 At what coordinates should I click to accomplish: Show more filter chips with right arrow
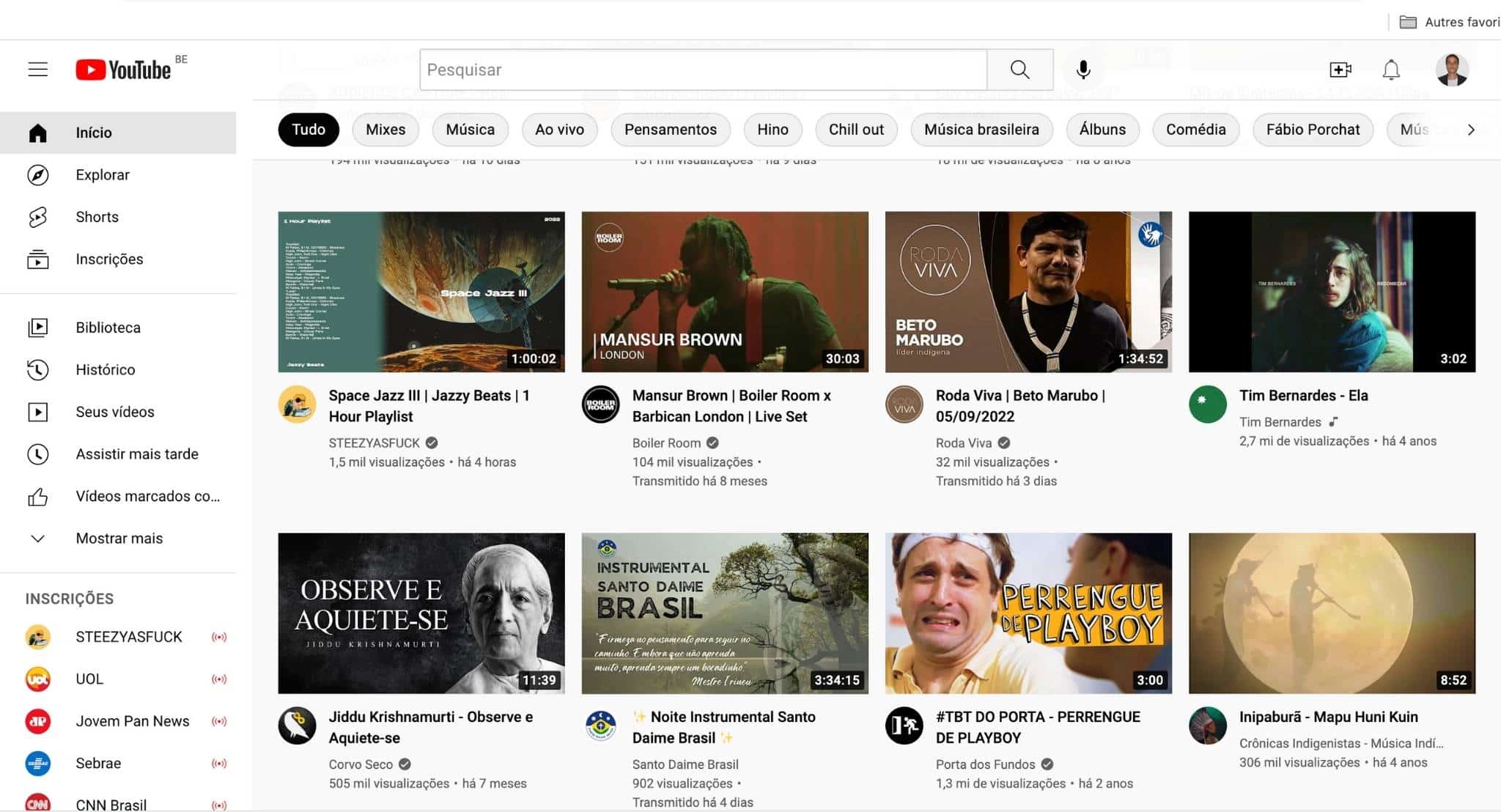(1470, 130)
